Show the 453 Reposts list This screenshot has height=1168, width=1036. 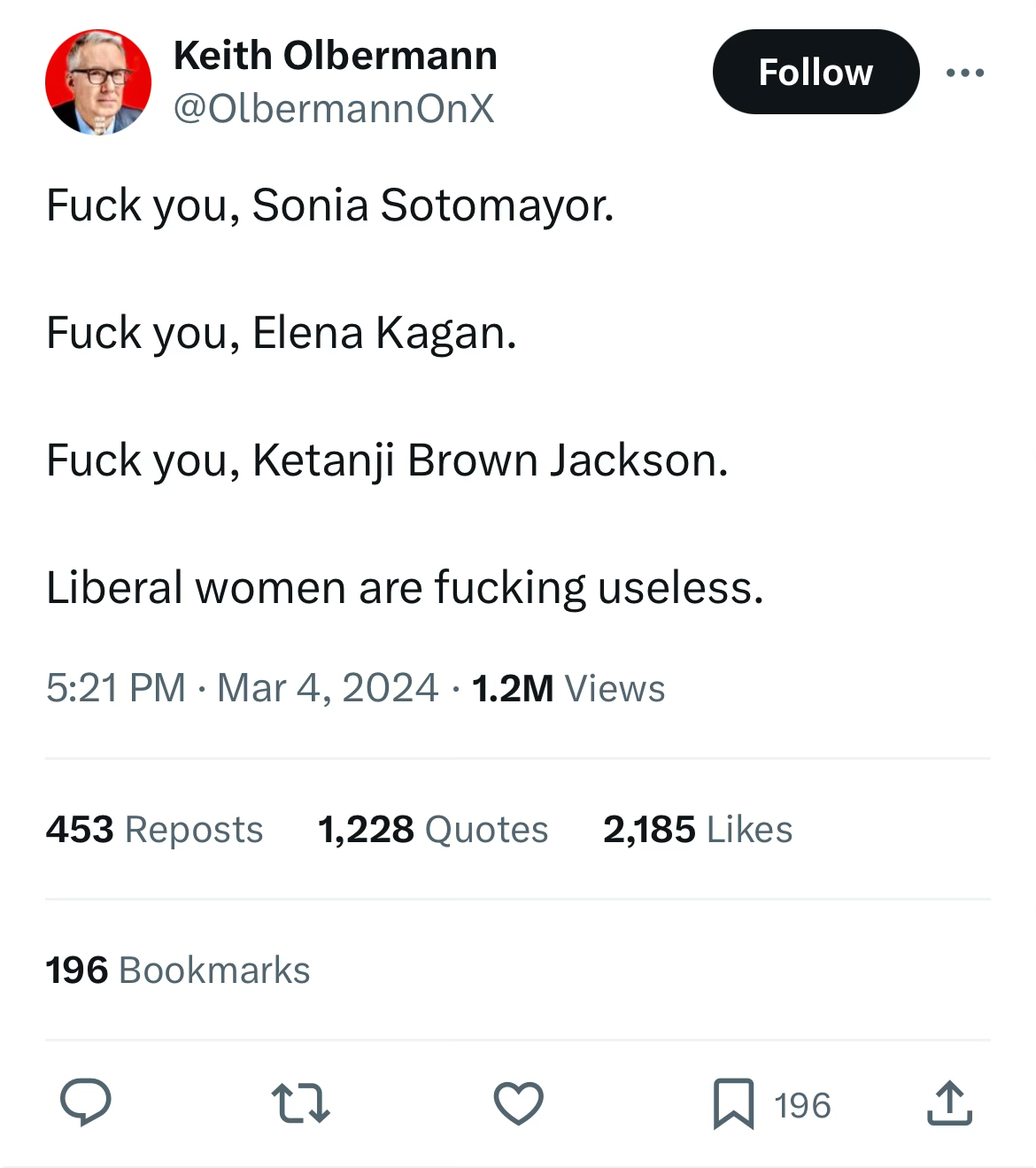click(x=154, y=830)
